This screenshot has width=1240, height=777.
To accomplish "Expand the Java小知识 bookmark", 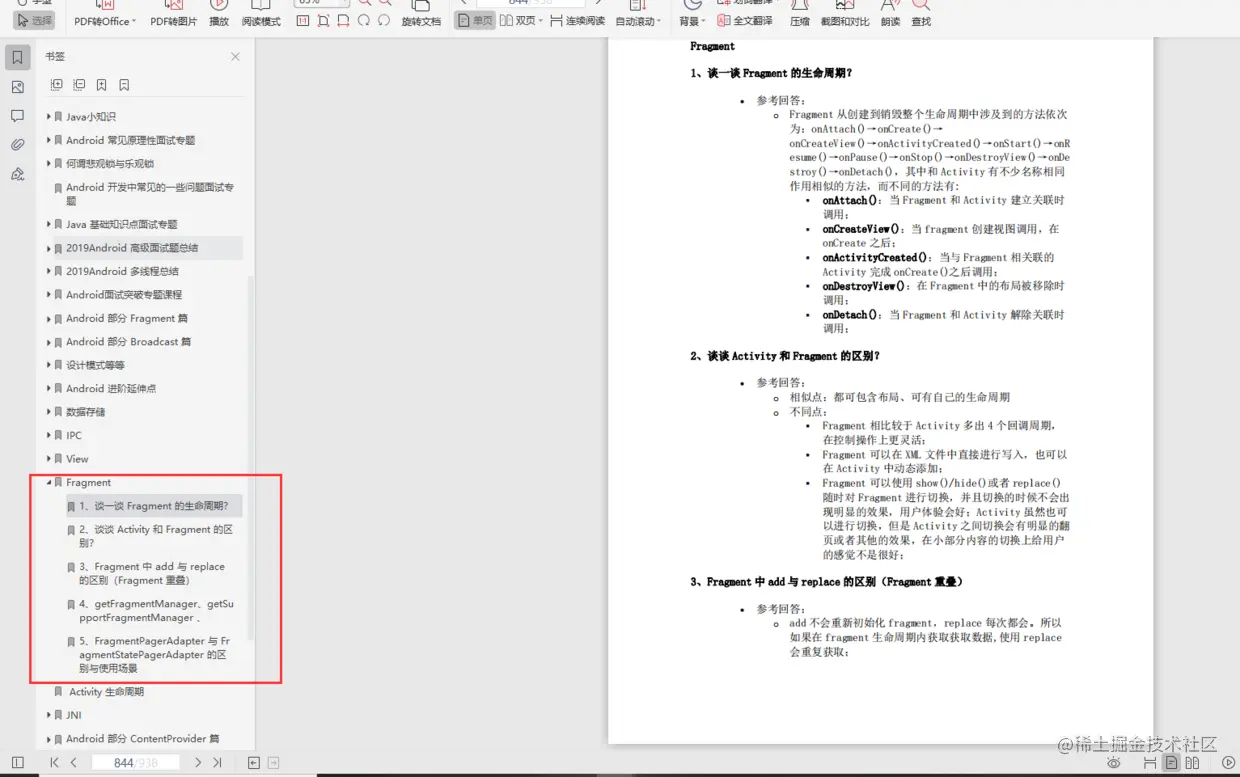I will pyautogui.click(x=48, y=117).
